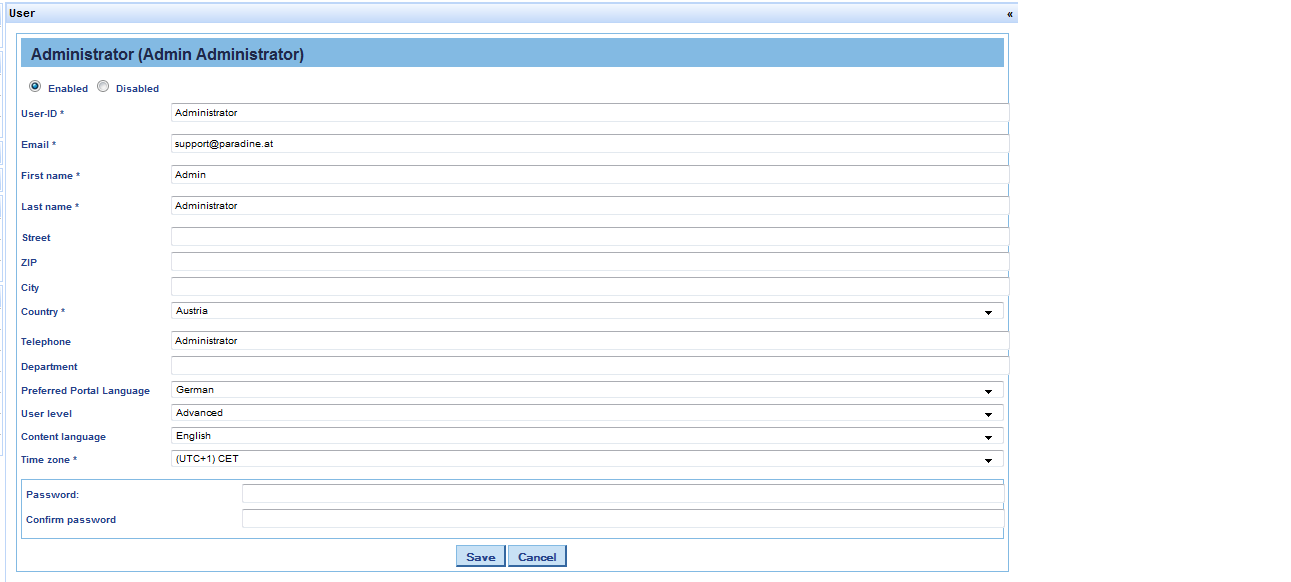1291x582 pixels.
Task: Click the Telephone input field
Action: click(589, 341)
